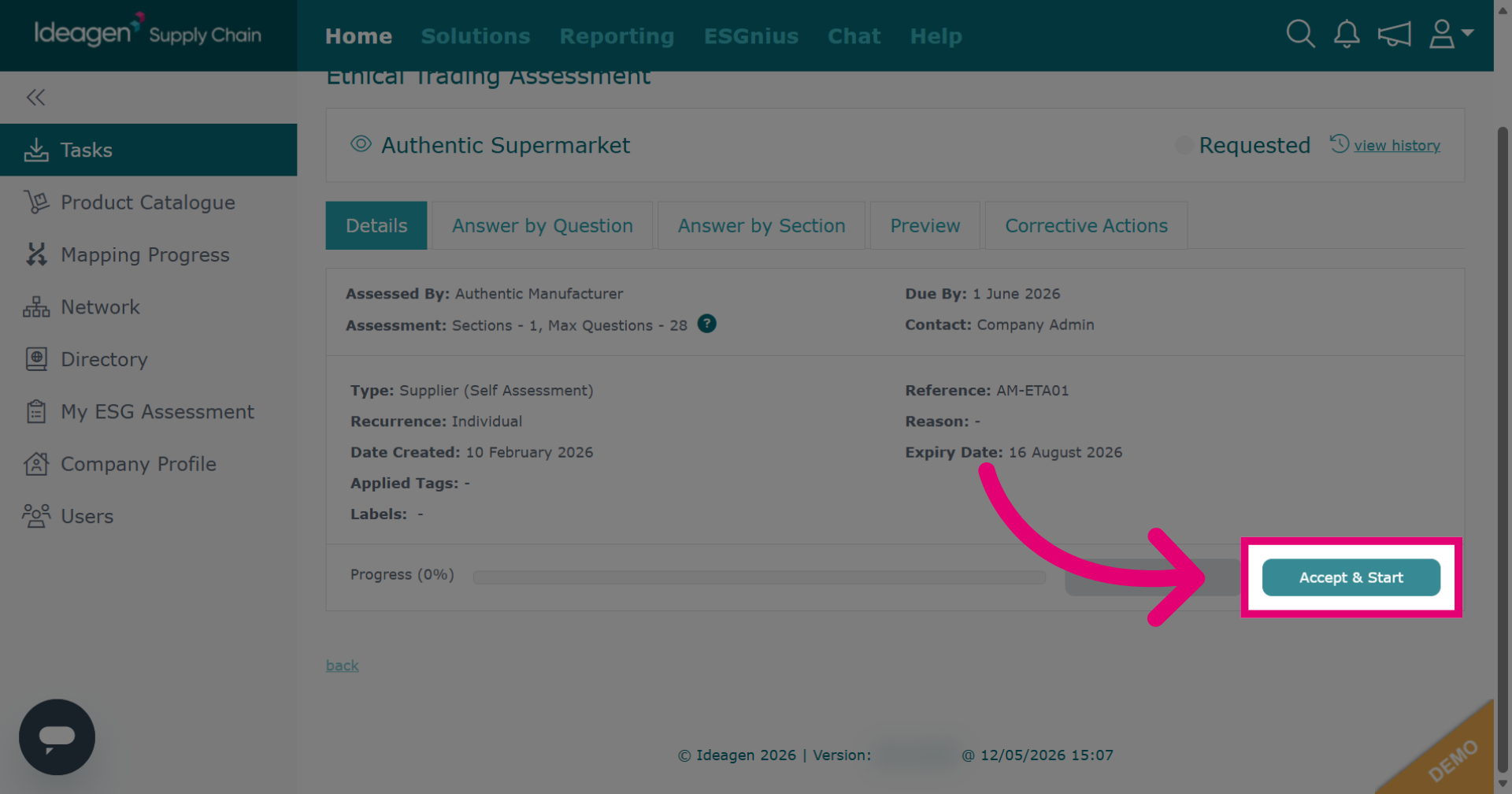The height and width of the screenshot is (794, 1512).
Task: Select the Details tab
Action: [x=376, y=225]
